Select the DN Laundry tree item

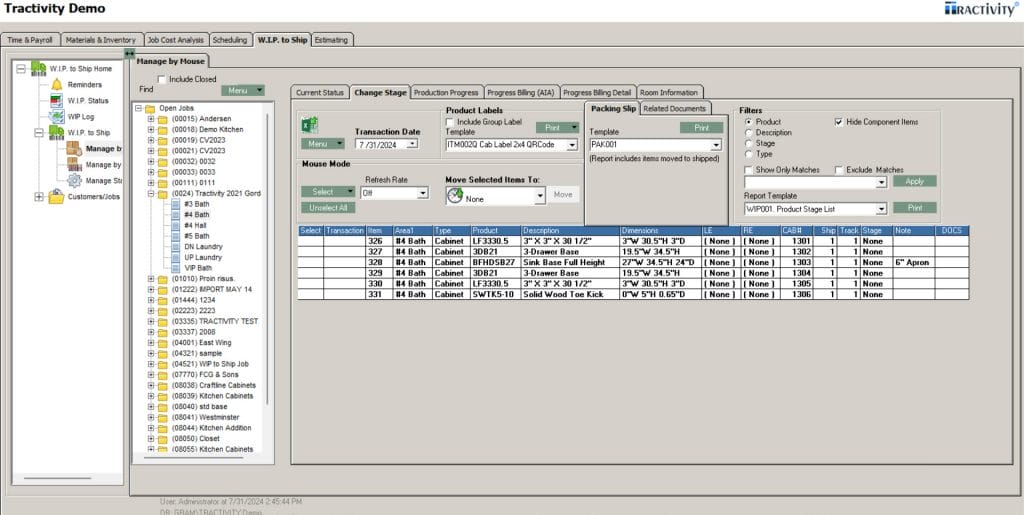tap(203, 246)
